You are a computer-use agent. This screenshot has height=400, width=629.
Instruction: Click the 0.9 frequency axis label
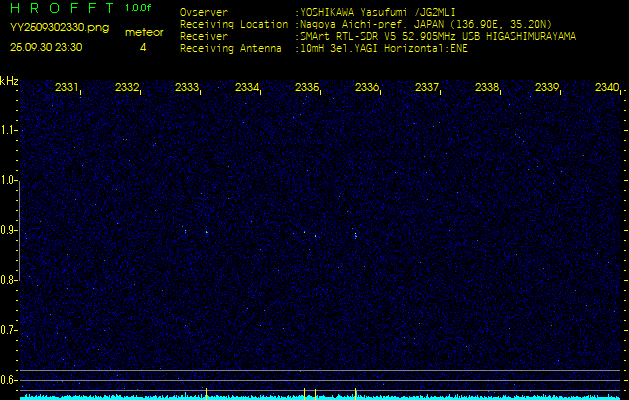point(9,230)
